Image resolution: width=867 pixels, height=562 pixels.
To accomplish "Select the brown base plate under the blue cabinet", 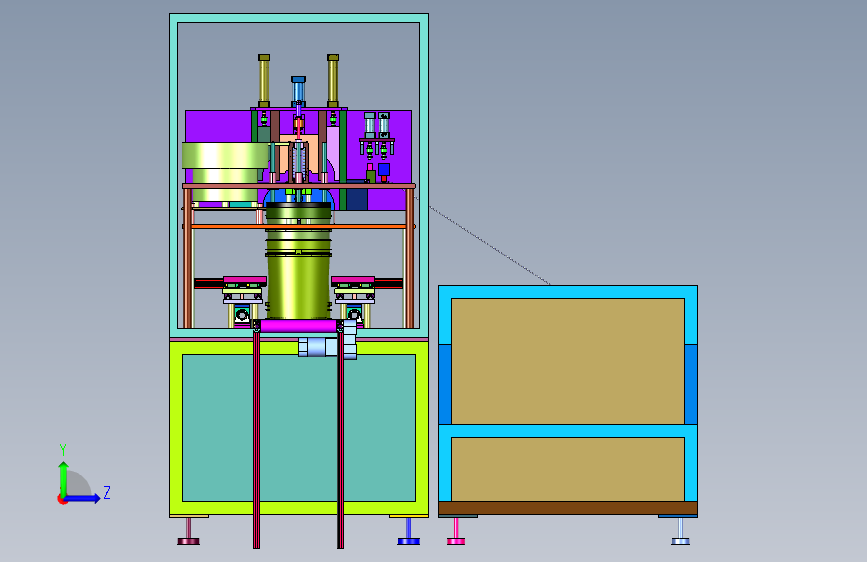I will coord(568,508).
